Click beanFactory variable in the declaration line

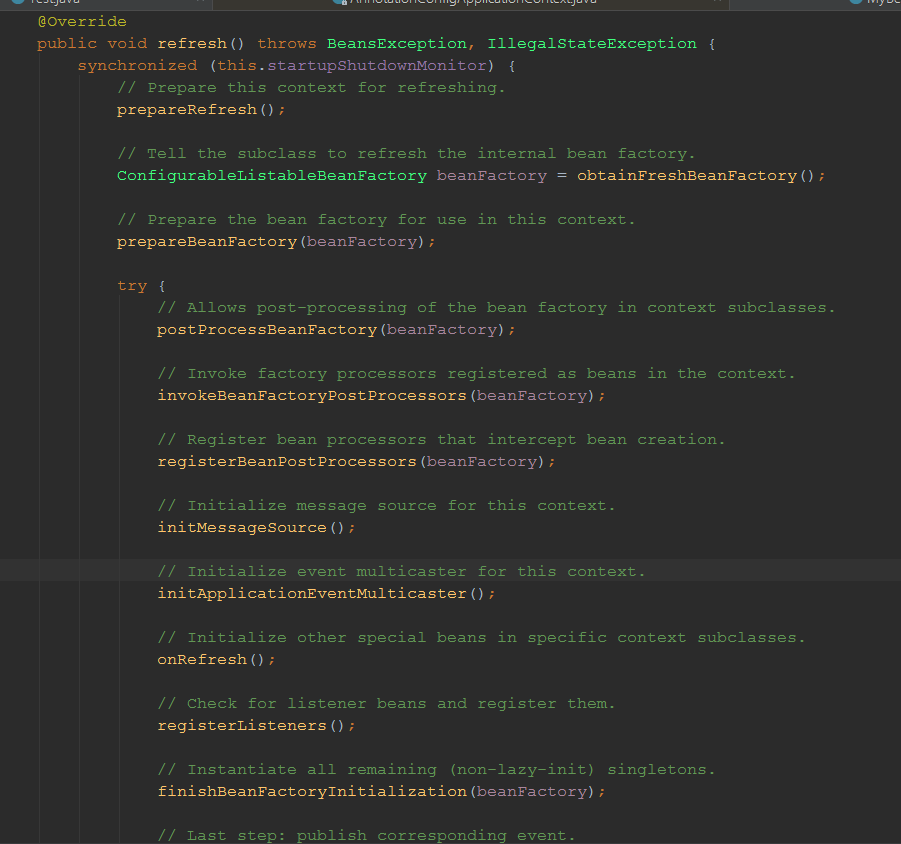pos(492,176)
